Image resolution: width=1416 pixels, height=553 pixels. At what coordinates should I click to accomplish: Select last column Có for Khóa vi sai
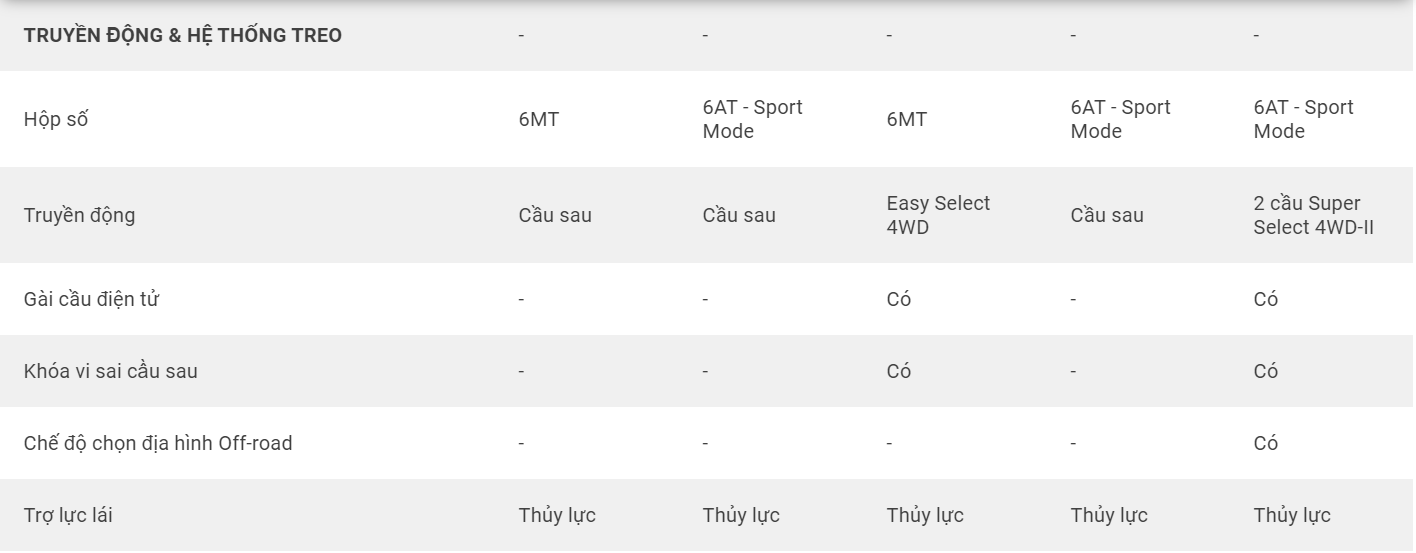coord(1266,371)
